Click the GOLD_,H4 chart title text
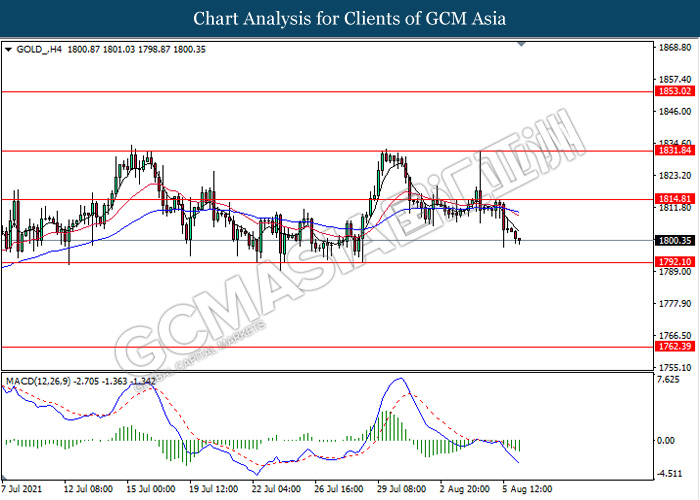This screenshot has width=700, height=500. pyautogui.click(x=39, y=50)
